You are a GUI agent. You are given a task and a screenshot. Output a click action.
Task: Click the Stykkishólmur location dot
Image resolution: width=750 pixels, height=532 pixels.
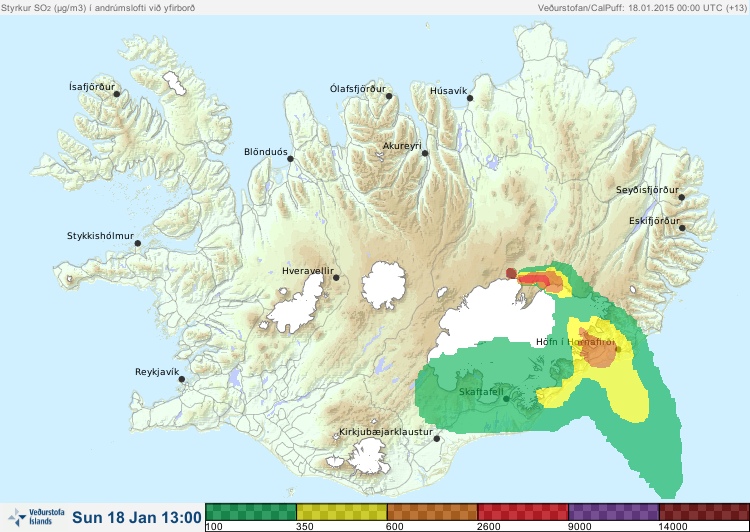pos(138,243)
